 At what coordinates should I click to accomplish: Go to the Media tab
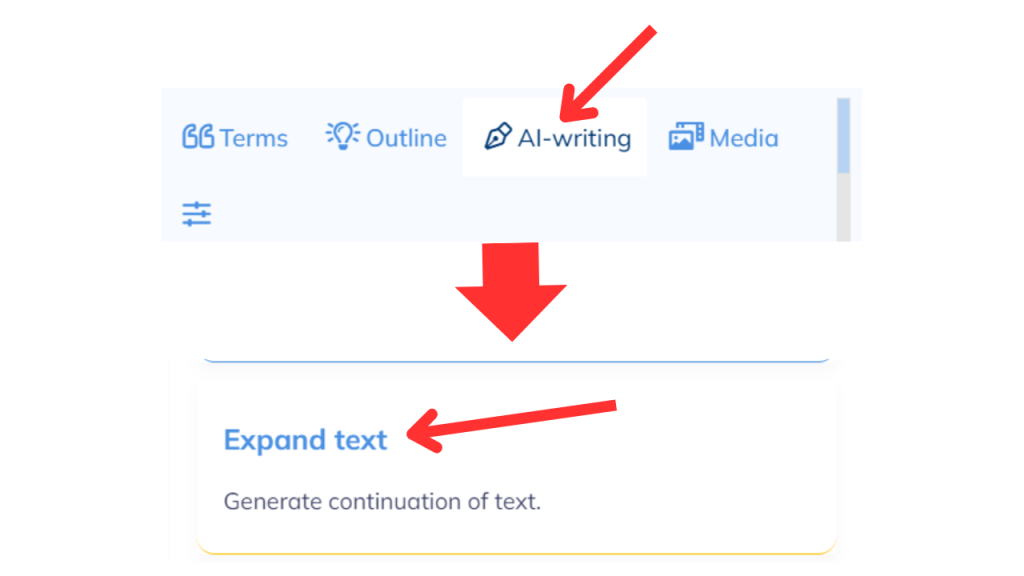[x=723, y=137]
